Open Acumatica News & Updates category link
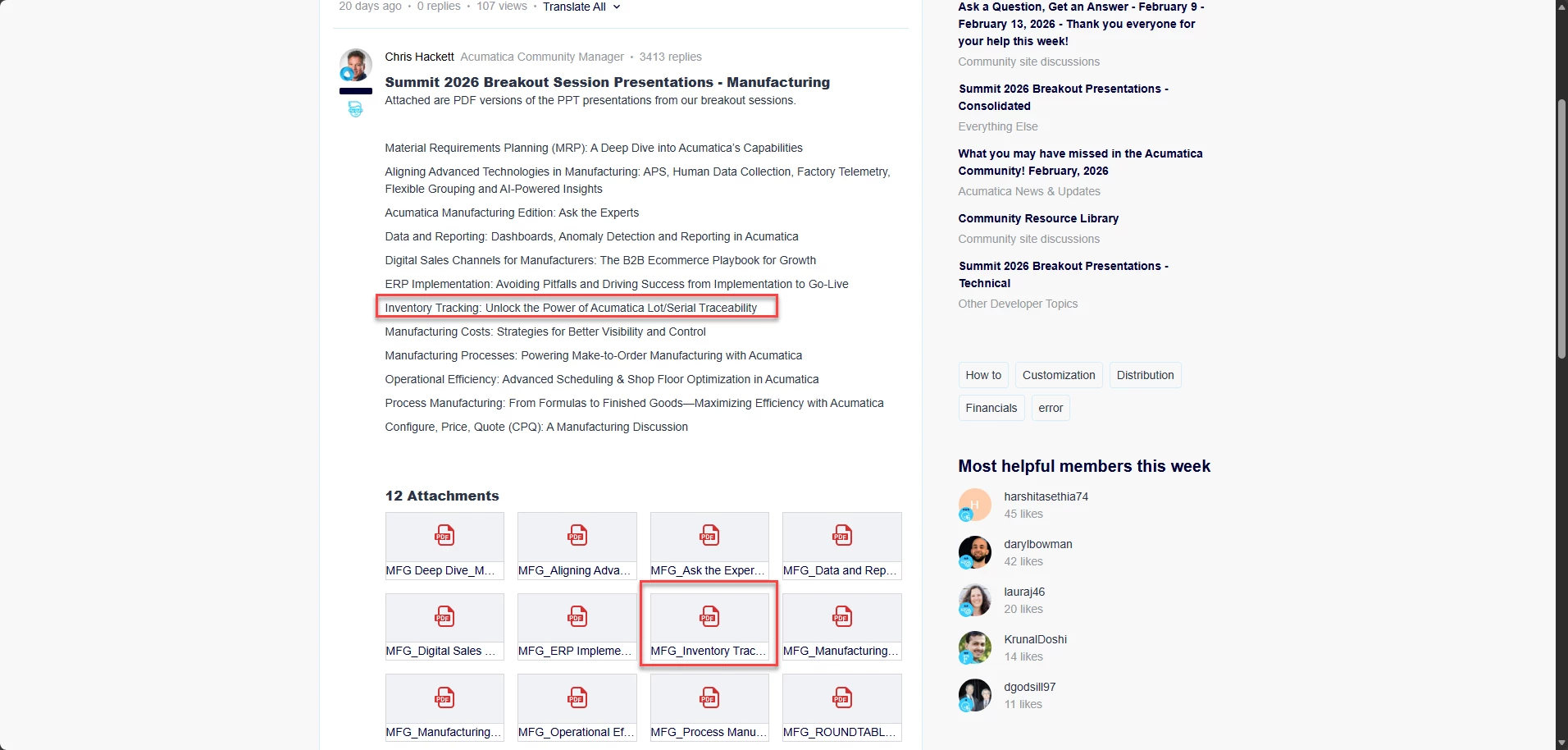The width and height of the screenshot is (1568, 750). click(1029, 191)
